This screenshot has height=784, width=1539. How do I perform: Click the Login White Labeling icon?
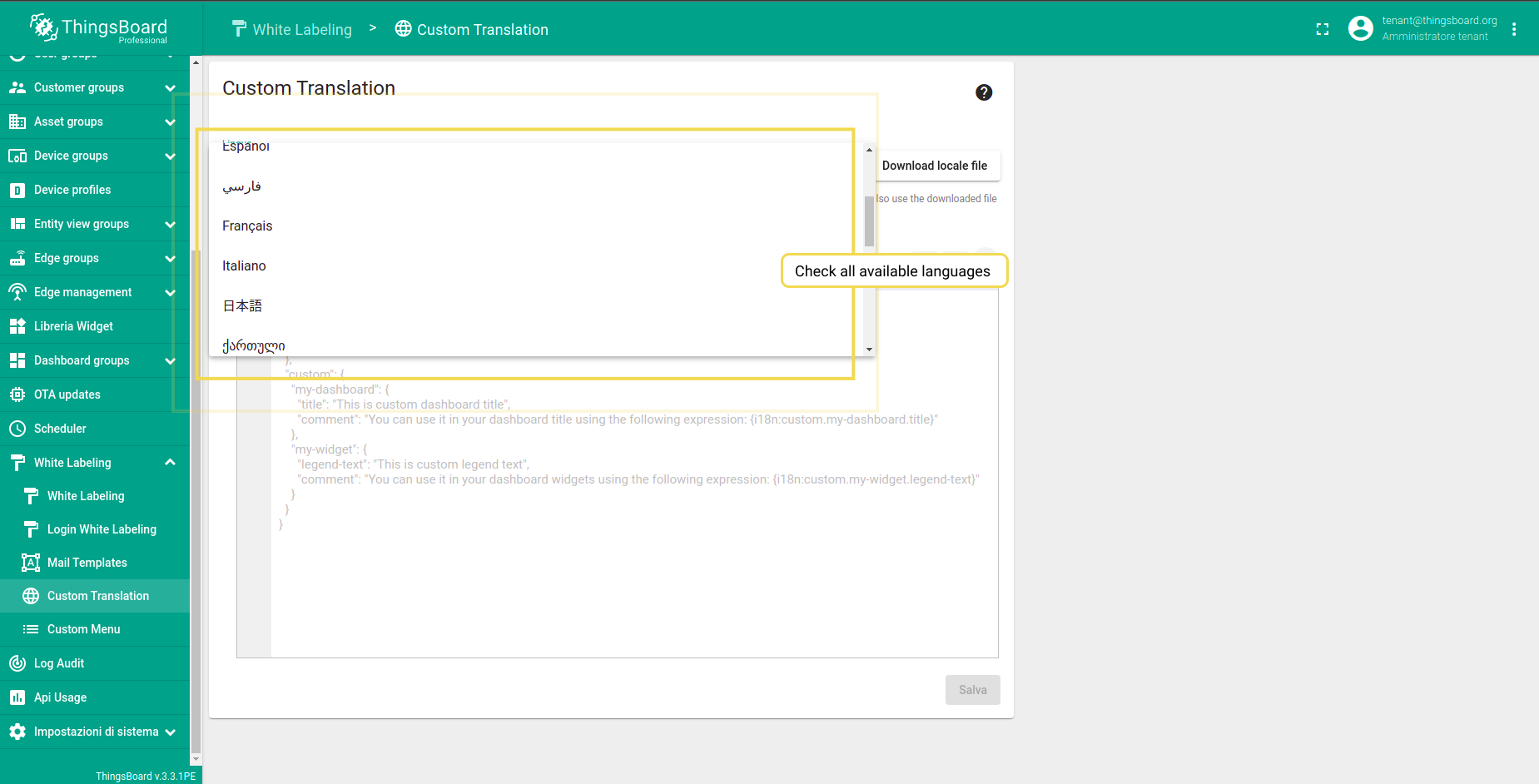[31, 529]
